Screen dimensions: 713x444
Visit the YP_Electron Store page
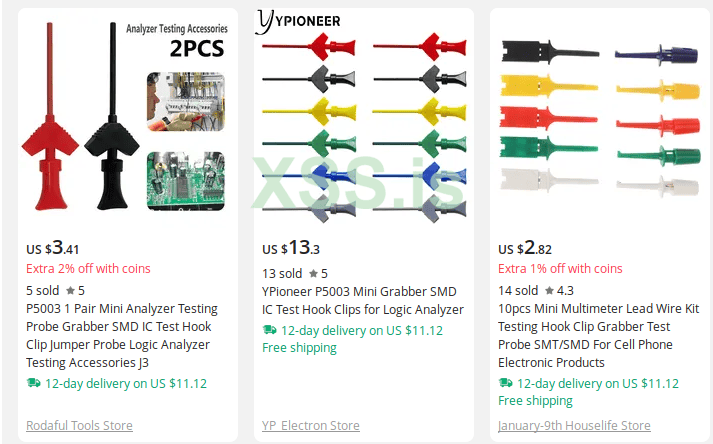point(311,426)
